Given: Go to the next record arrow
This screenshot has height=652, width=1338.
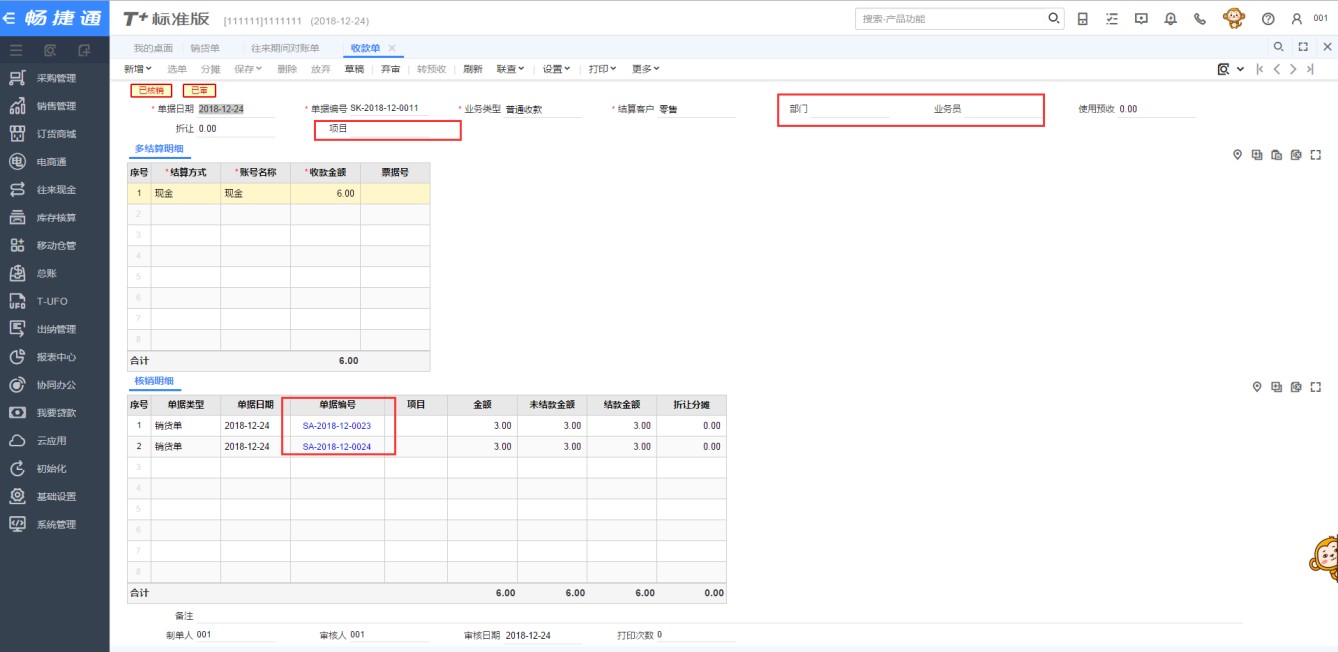Looking at the screenshot, I should (x=1293, y=69).
